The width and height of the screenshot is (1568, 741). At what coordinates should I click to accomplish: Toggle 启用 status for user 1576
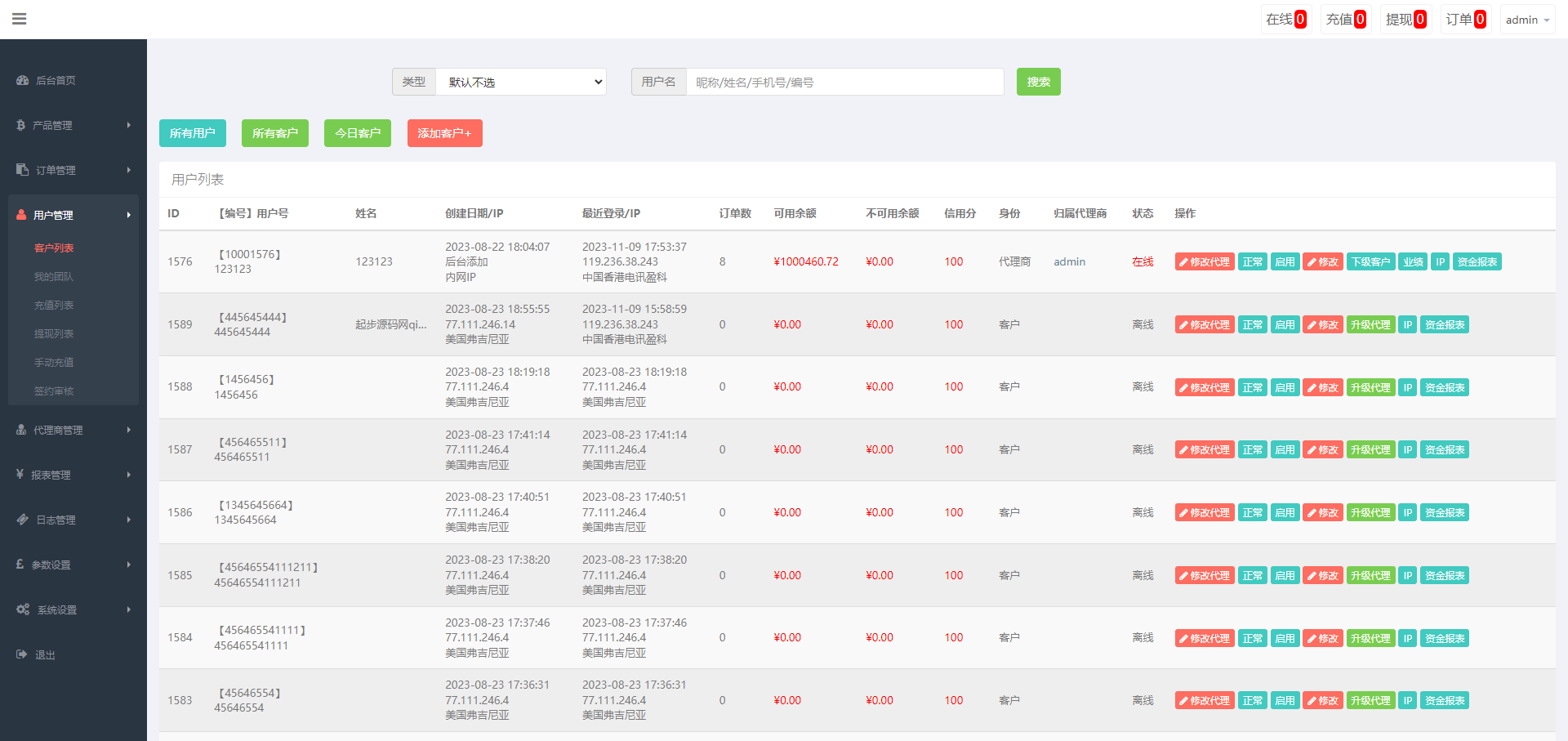pos(1285,262)
